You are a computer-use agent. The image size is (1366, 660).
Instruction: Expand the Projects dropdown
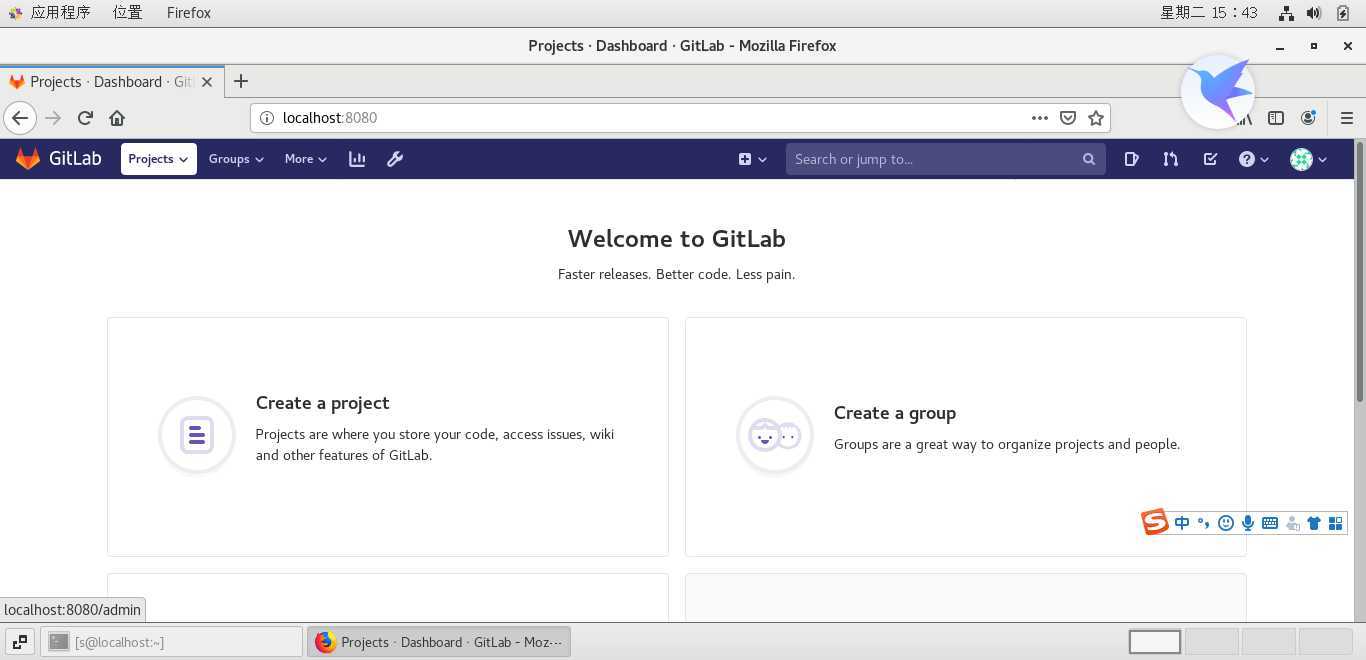pyautogui.click(x=159, y=159)
